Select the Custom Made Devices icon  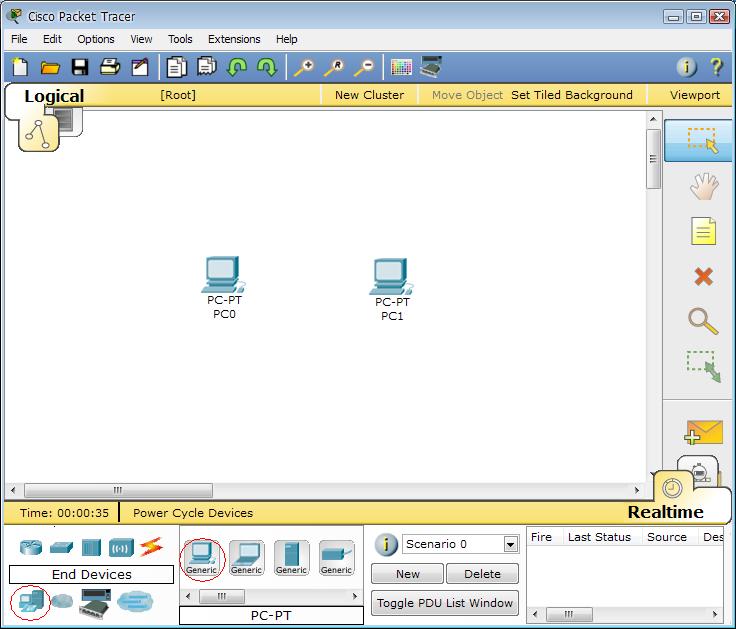click(95, 603)
